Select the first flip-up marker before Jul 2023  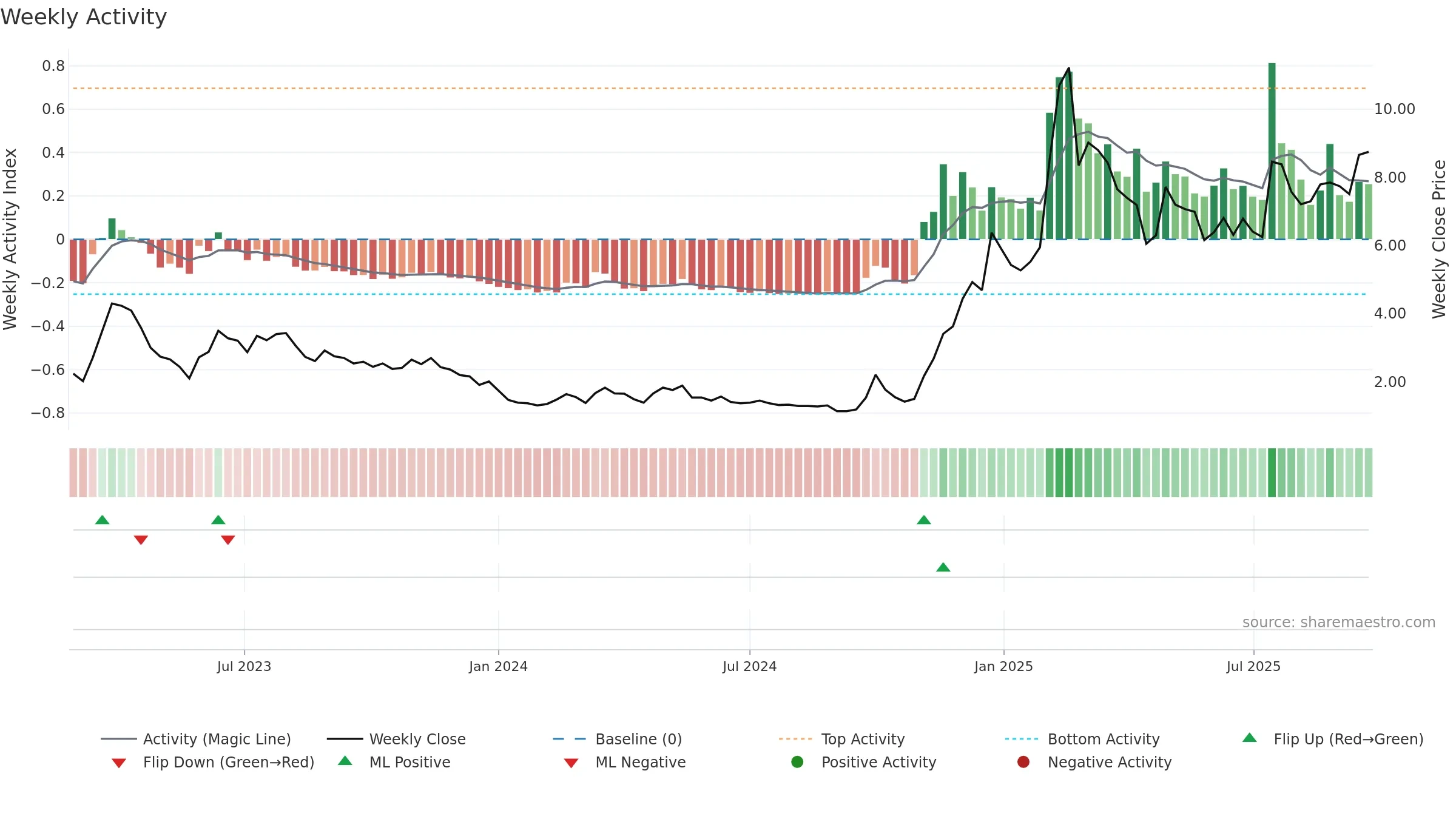103,520
